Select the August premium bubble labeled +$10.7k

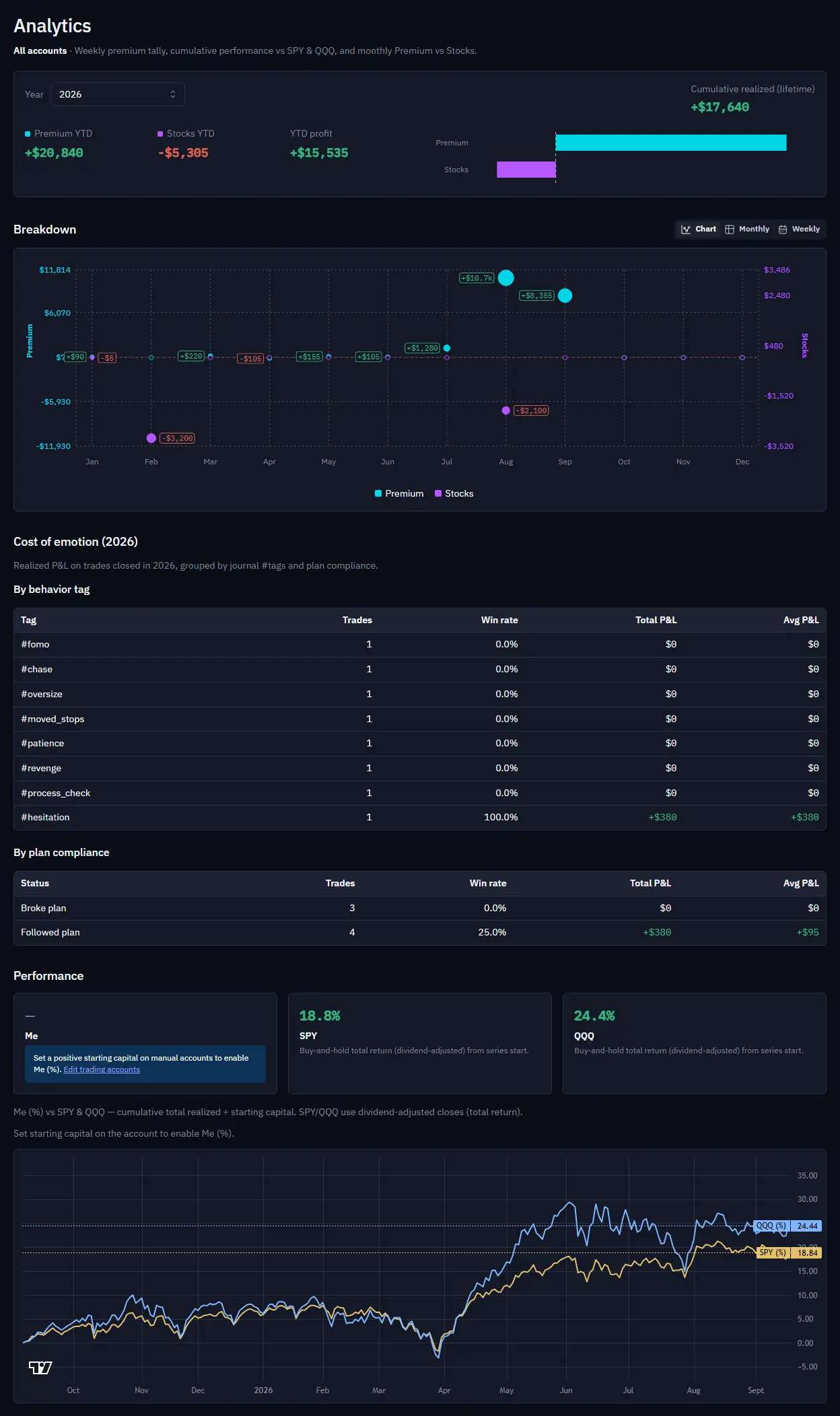click(506, 278)
